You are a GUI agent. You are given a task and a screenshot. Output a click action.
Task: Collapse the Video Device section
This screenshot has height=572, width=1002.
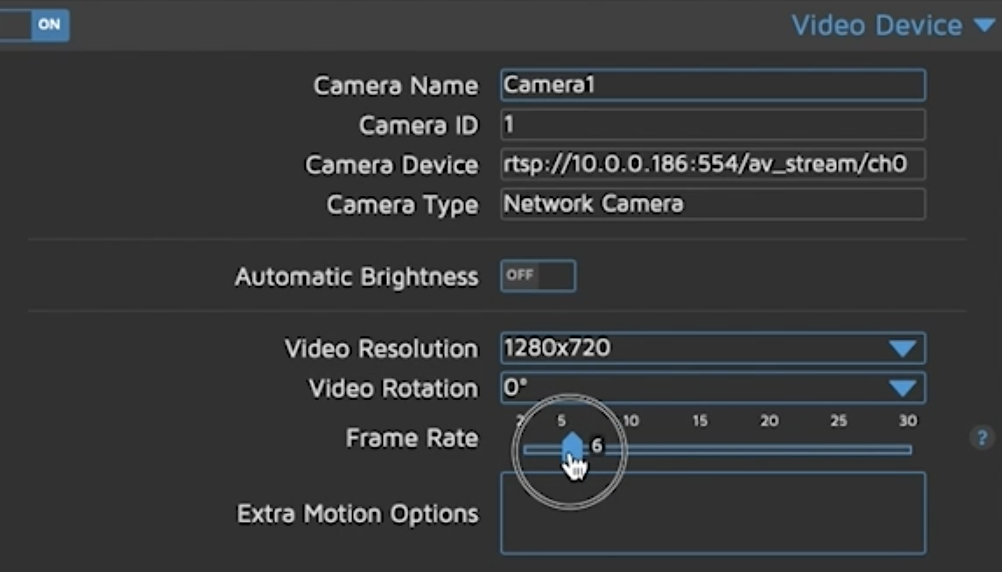[x=985, y=26]
